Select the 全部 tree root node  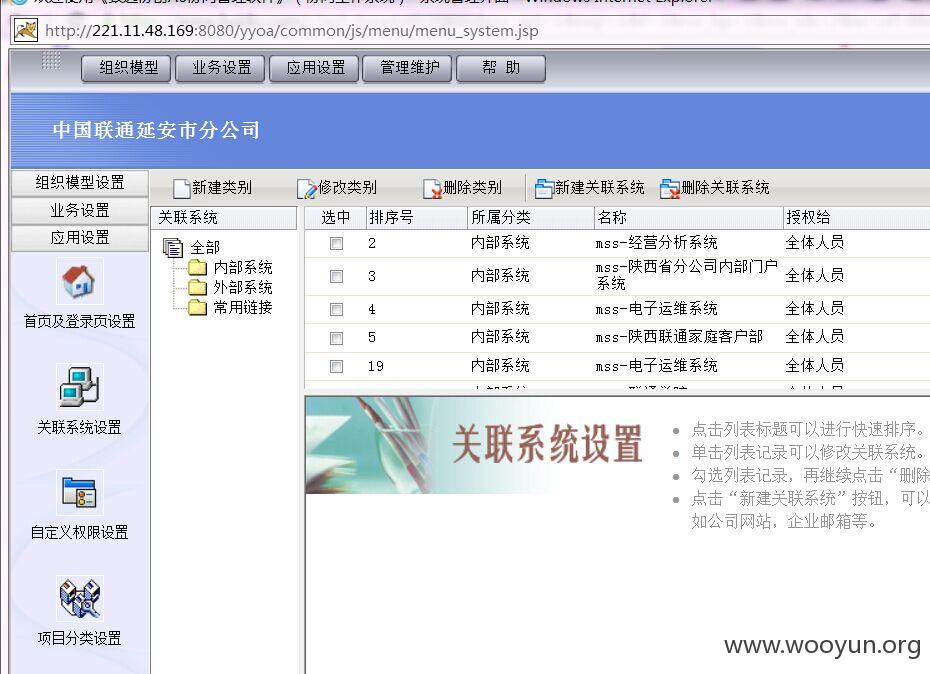[205, 247]
